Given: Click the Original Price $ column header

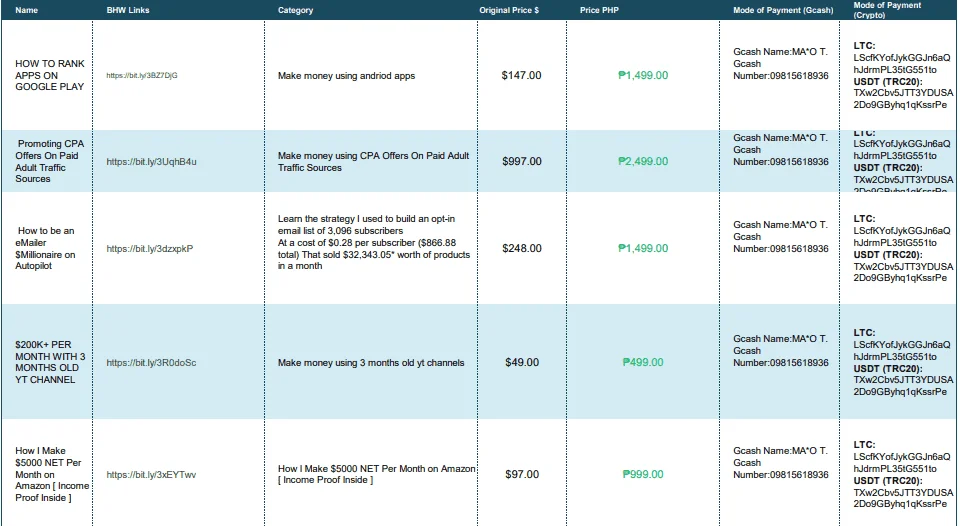Looking at the screenshot, I should [509, 10].
